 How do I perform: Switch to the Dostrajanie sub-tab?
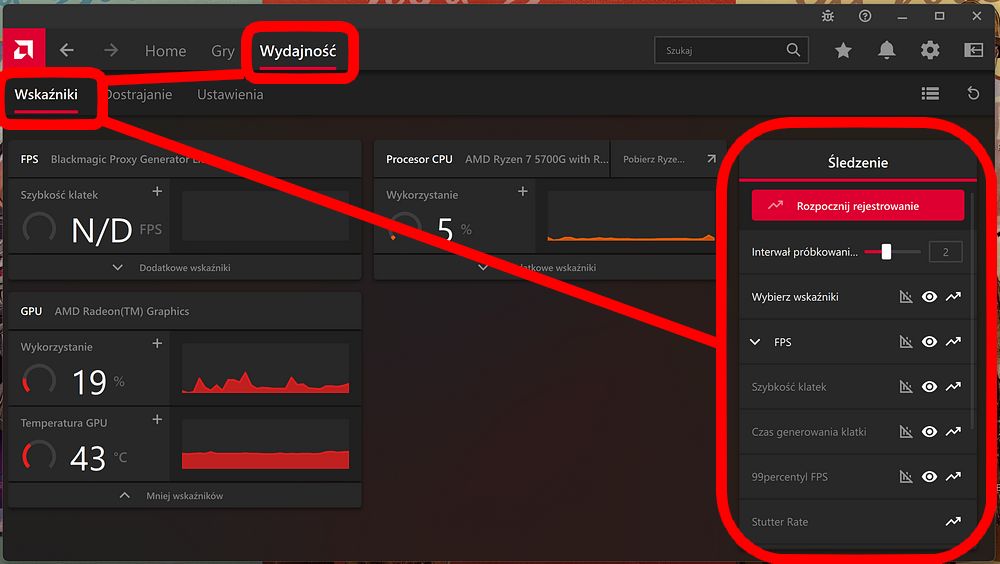click(138, 94)
